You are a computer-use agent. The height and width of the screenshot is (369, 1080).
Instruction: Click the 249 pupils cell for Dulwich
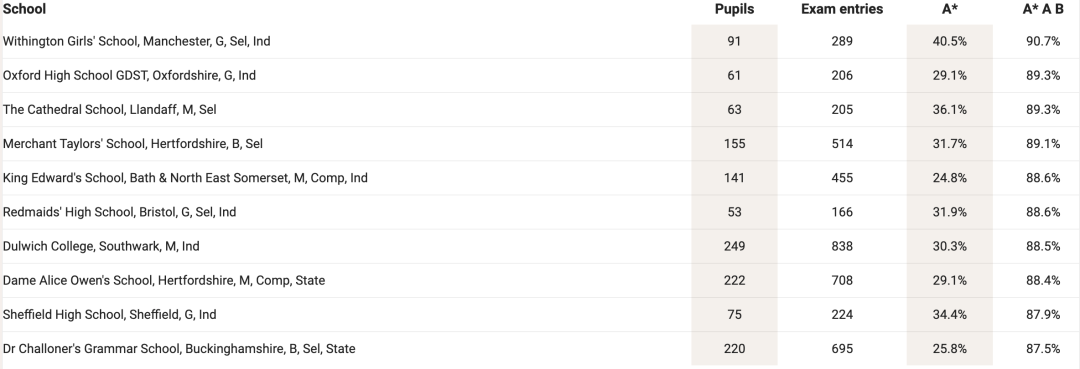coord(734,246)
